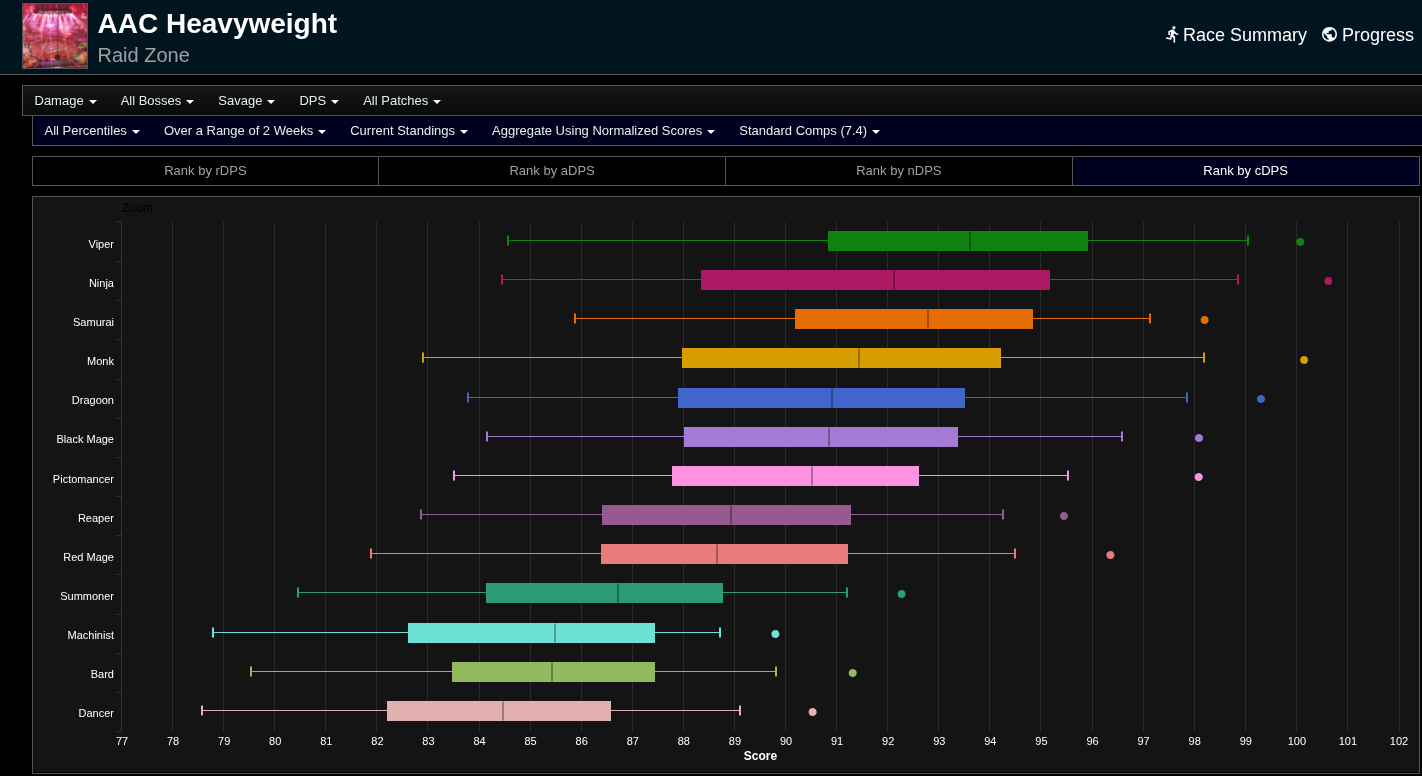Click the Samurai outlier dot

(1204, 320)
